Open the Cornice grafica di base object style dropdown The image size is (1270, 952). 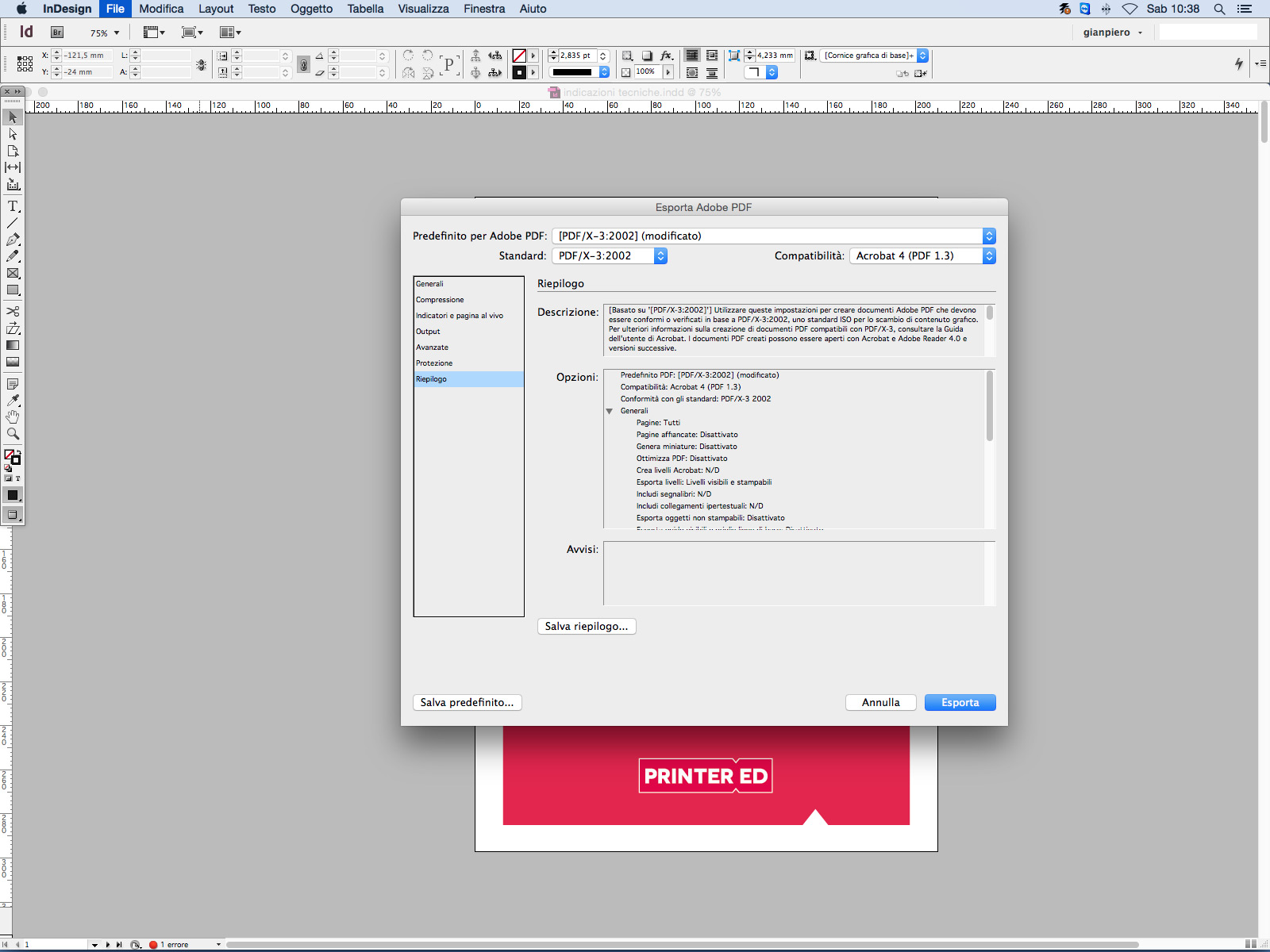[x=875, y=56]
